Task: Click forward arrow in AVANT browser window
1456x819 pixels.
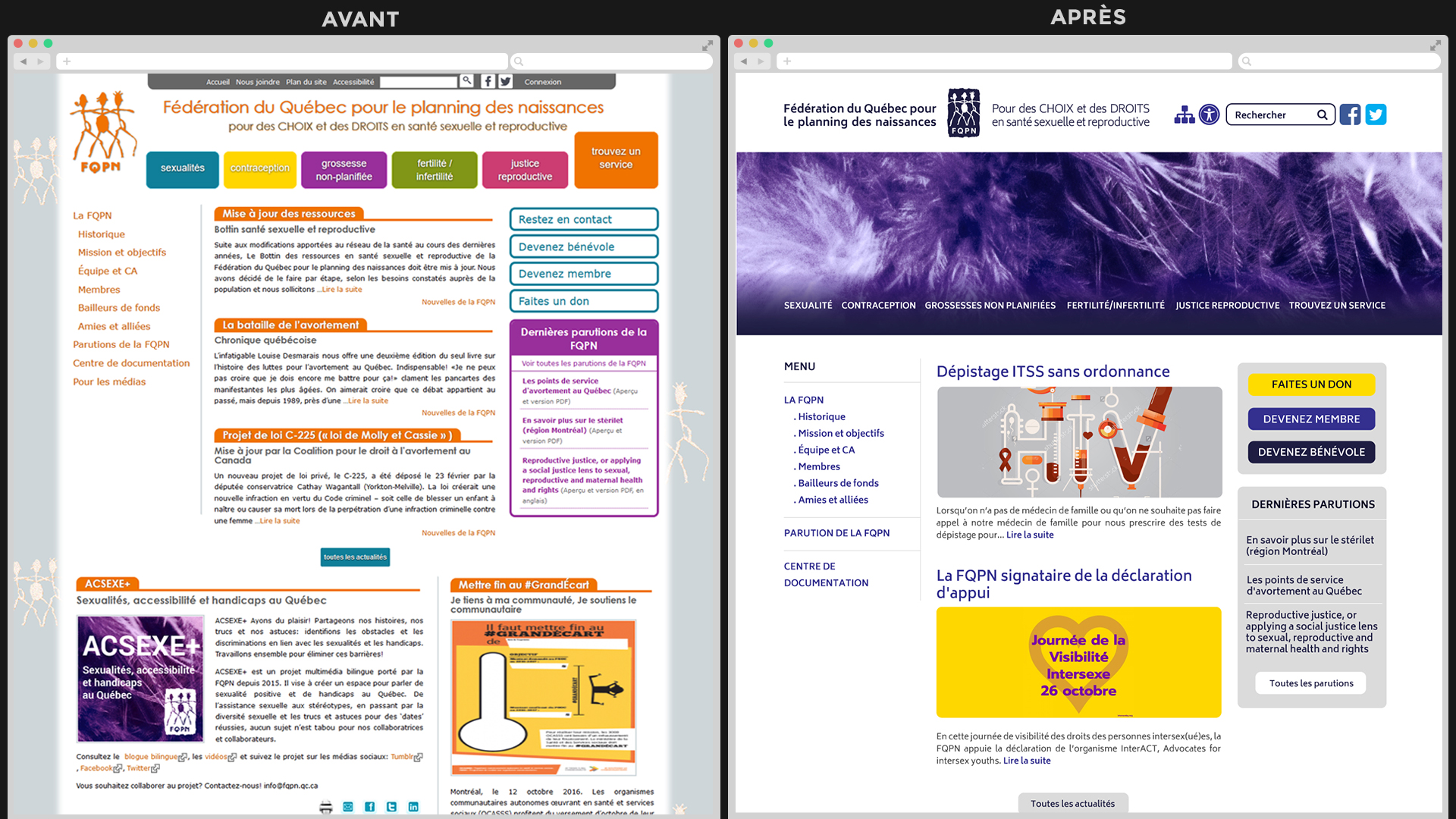Action: (x=41, y=61)
